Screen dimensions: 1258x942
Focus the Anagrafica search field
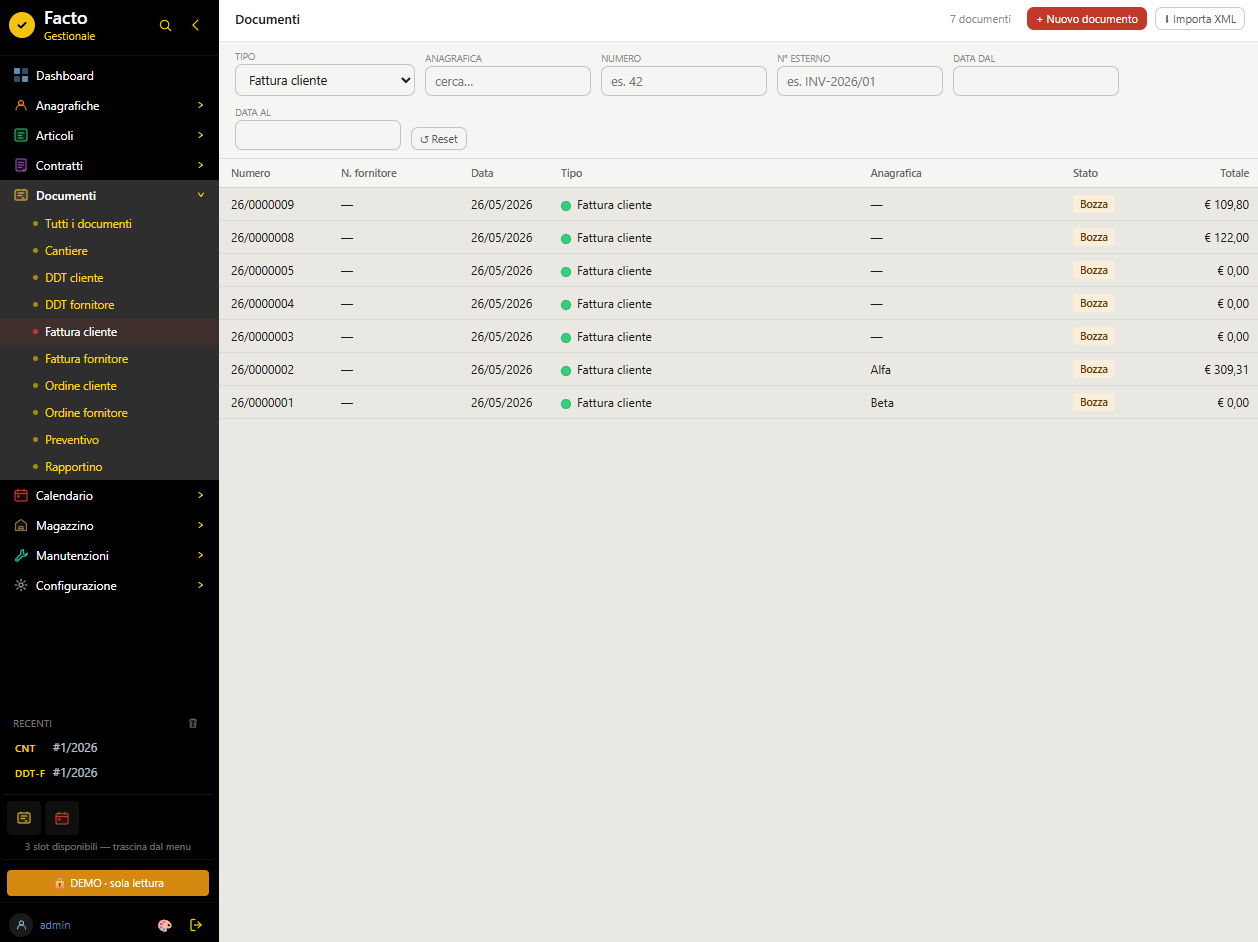point(508,81)
